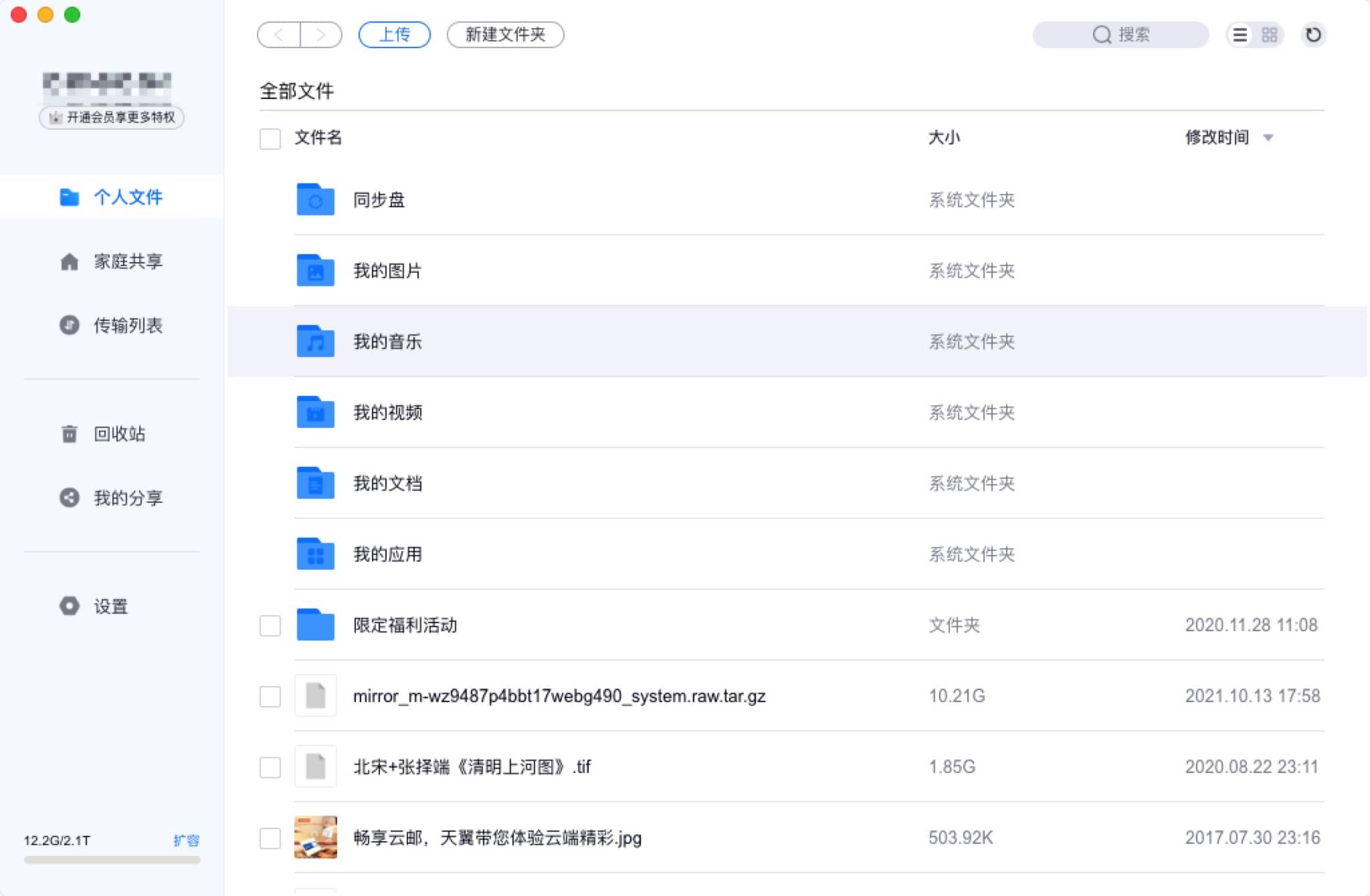The height and width of the screenshot is (896, 1370).
Task: Click the refresh icon
Action: click(1313, 35)
